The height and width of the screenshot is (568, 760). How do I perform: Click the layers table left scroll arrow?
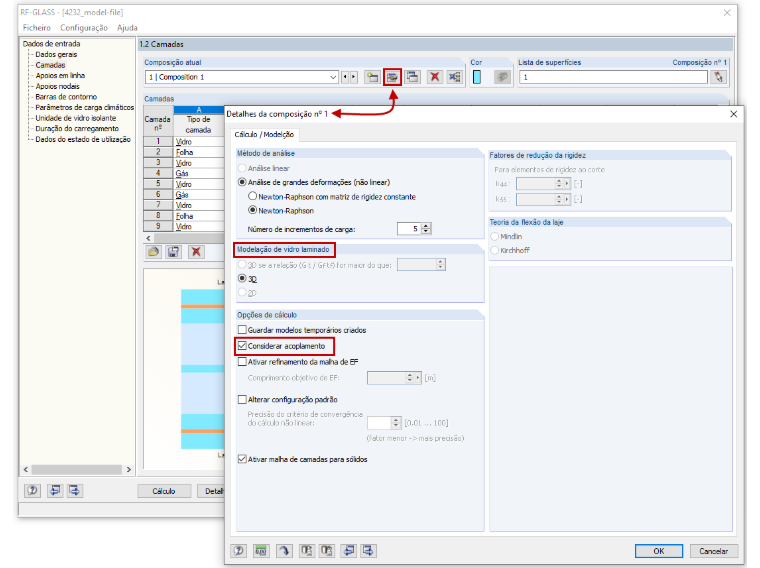(148, 238)
